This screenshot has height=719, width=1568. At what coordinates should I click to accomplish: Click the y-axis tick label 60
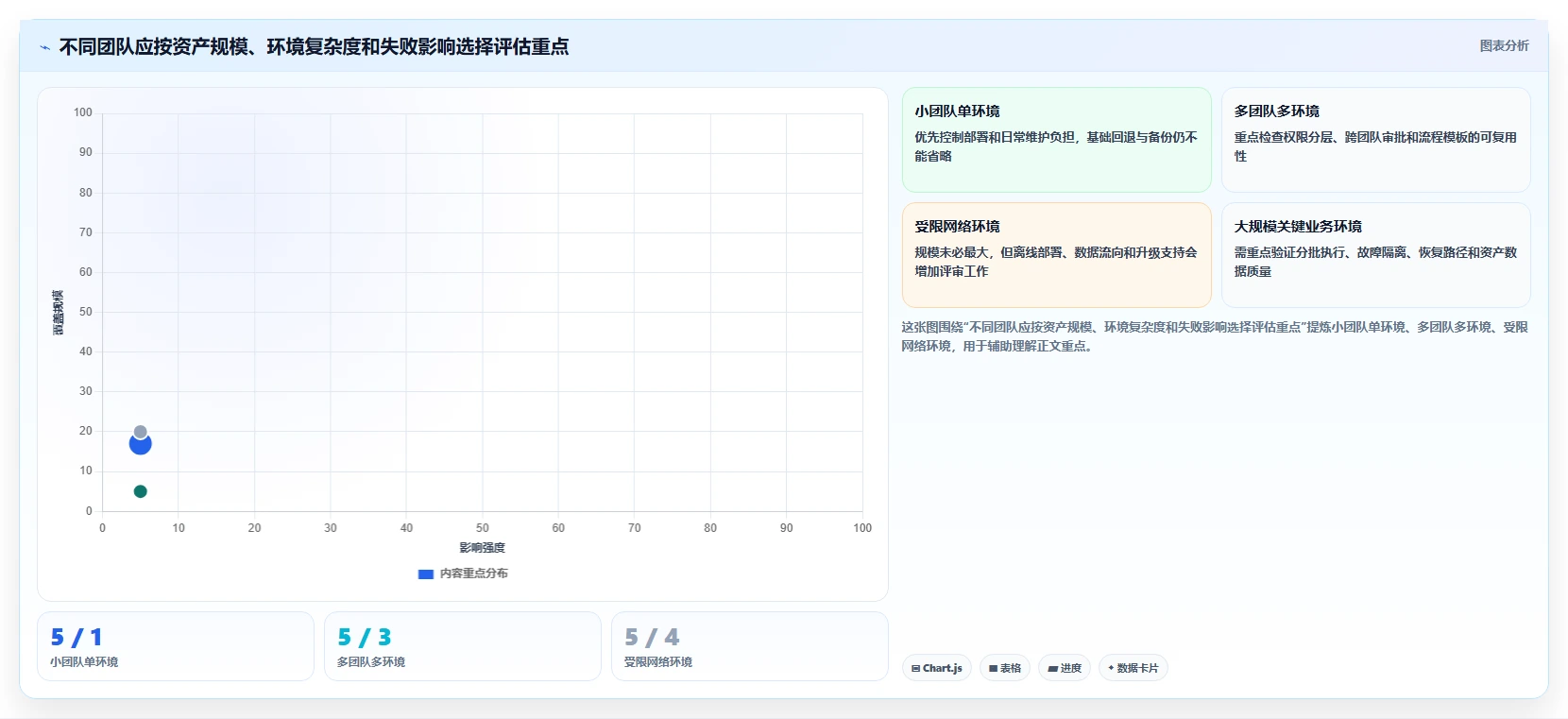(86, 272)
